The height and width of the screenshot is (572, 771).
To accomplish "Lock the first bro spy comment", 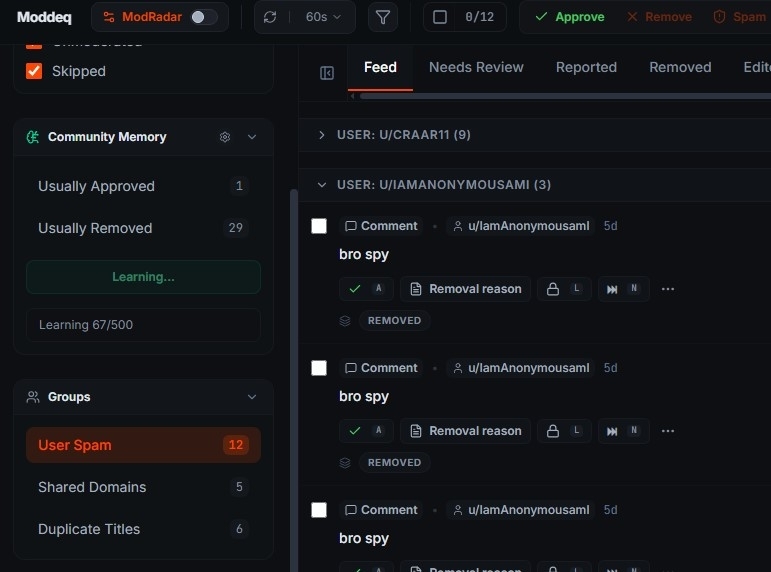I will click(x=564, y=289).
